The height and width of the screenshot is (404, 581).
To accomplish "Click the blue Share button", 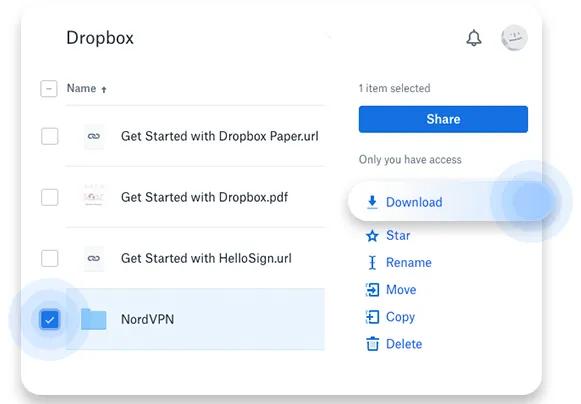I will point(443,119).
